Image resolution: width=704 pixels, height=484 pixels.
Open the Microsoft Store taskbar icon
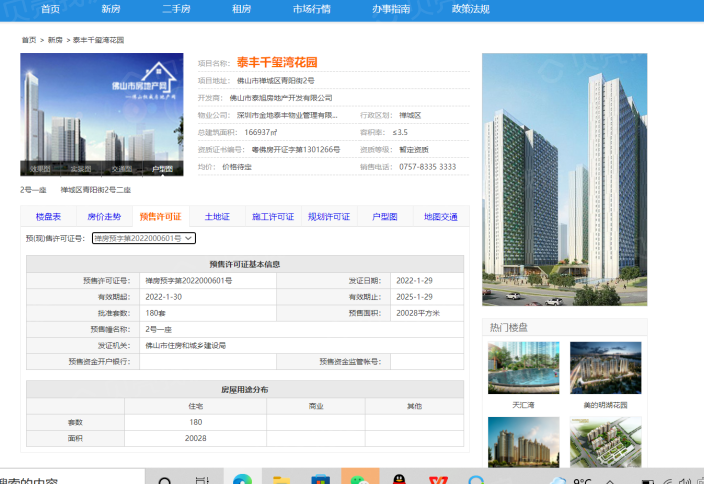point(320,478)
